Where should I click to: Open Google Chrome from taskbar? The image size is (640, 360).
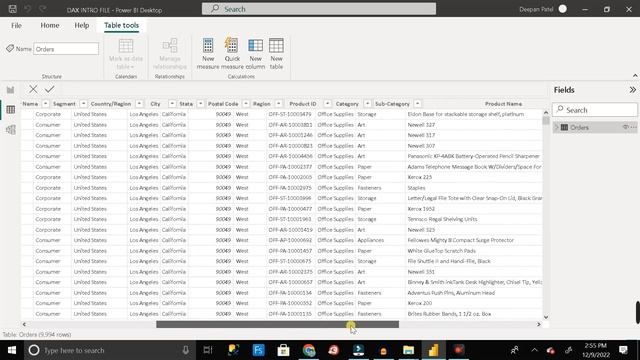click(x=309, y=350)
